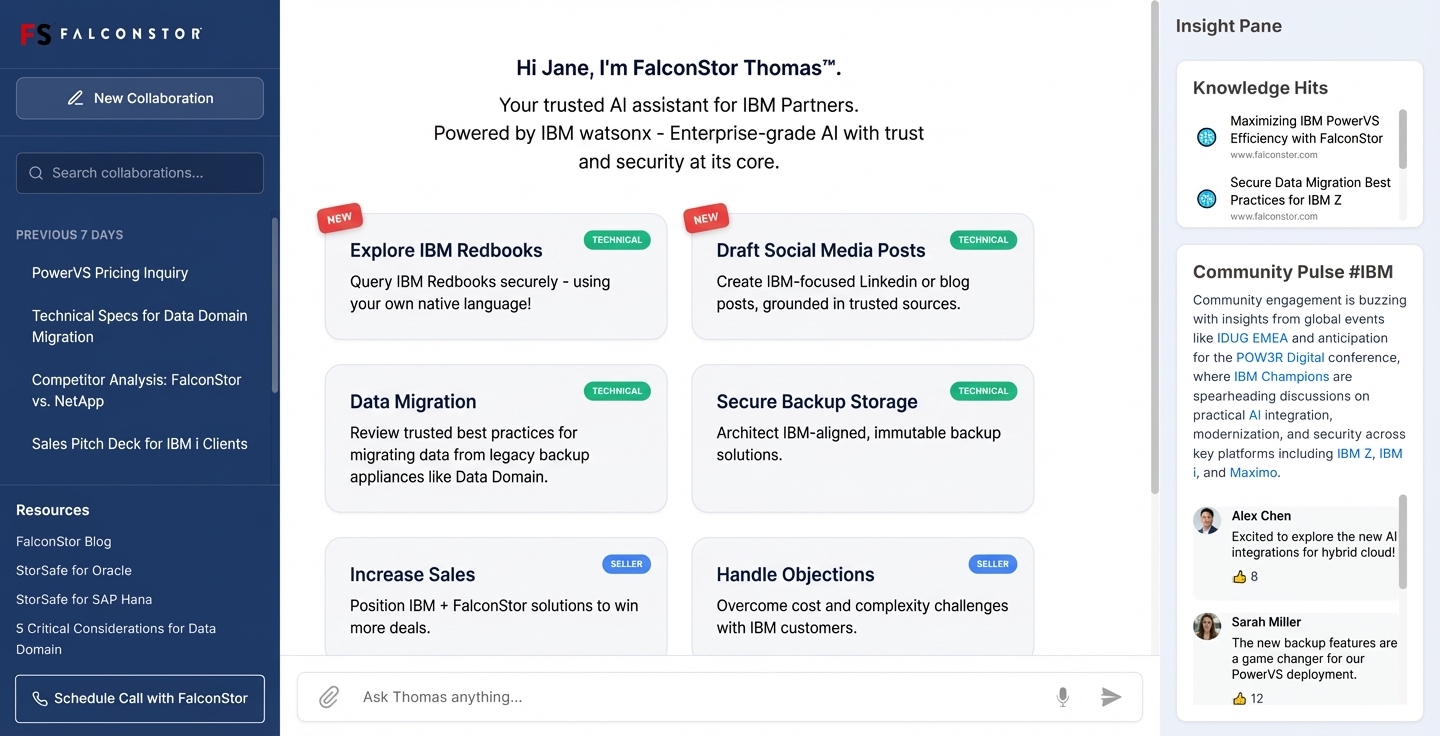Click Sarah Miller's profile avatar
Viewport: 1440px width, 736px height.
point(1207,626)
